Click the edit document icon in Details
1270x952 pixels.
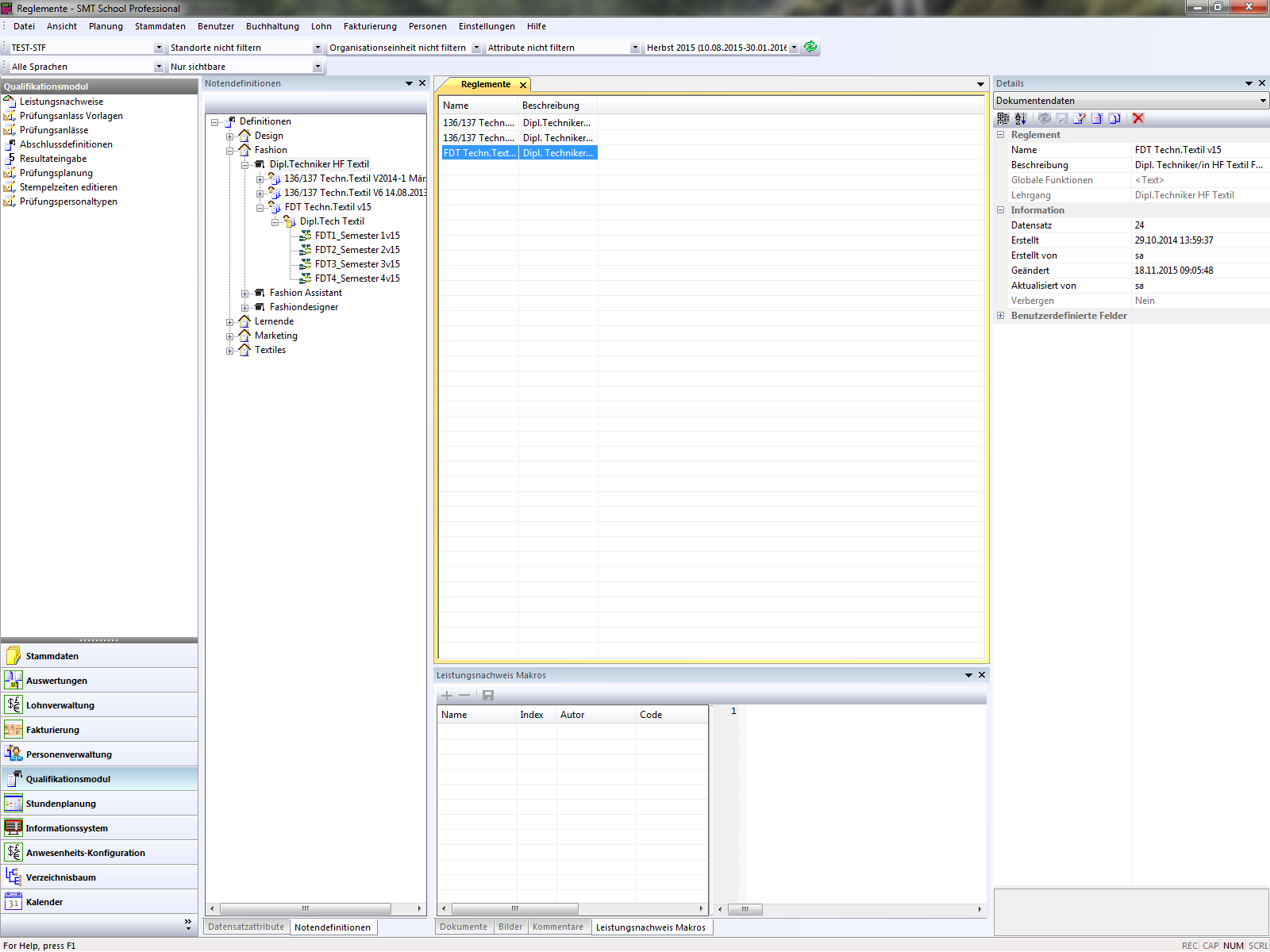1079,118
